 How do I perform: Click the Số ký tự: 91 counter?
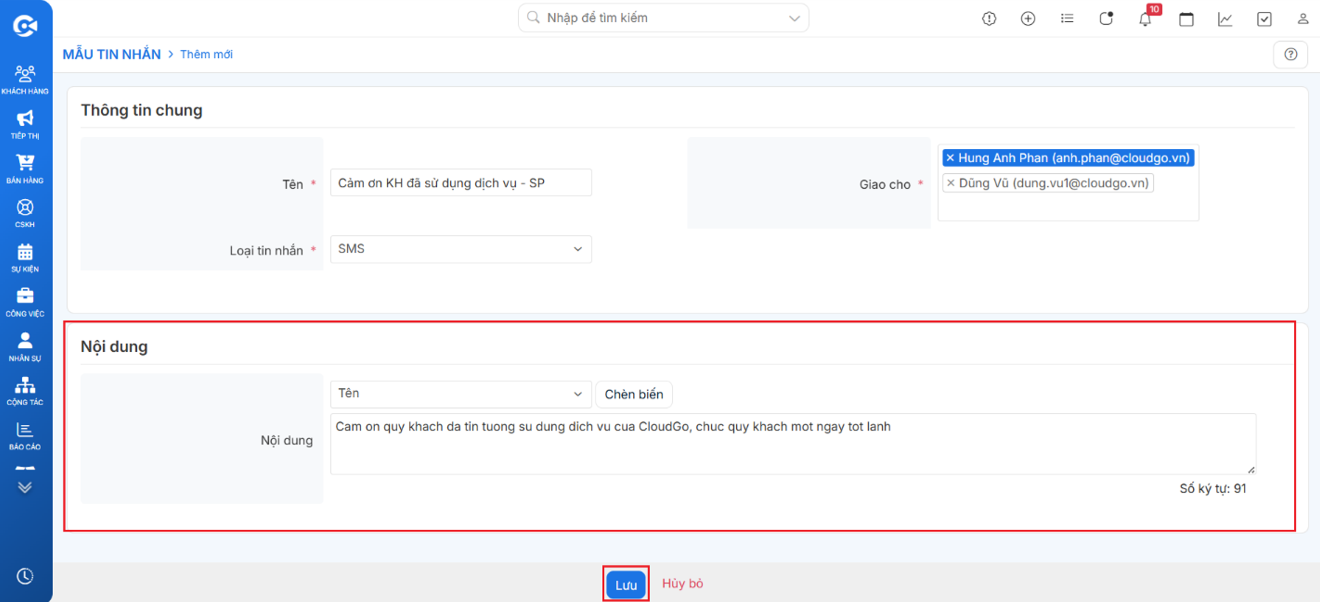1213,489
